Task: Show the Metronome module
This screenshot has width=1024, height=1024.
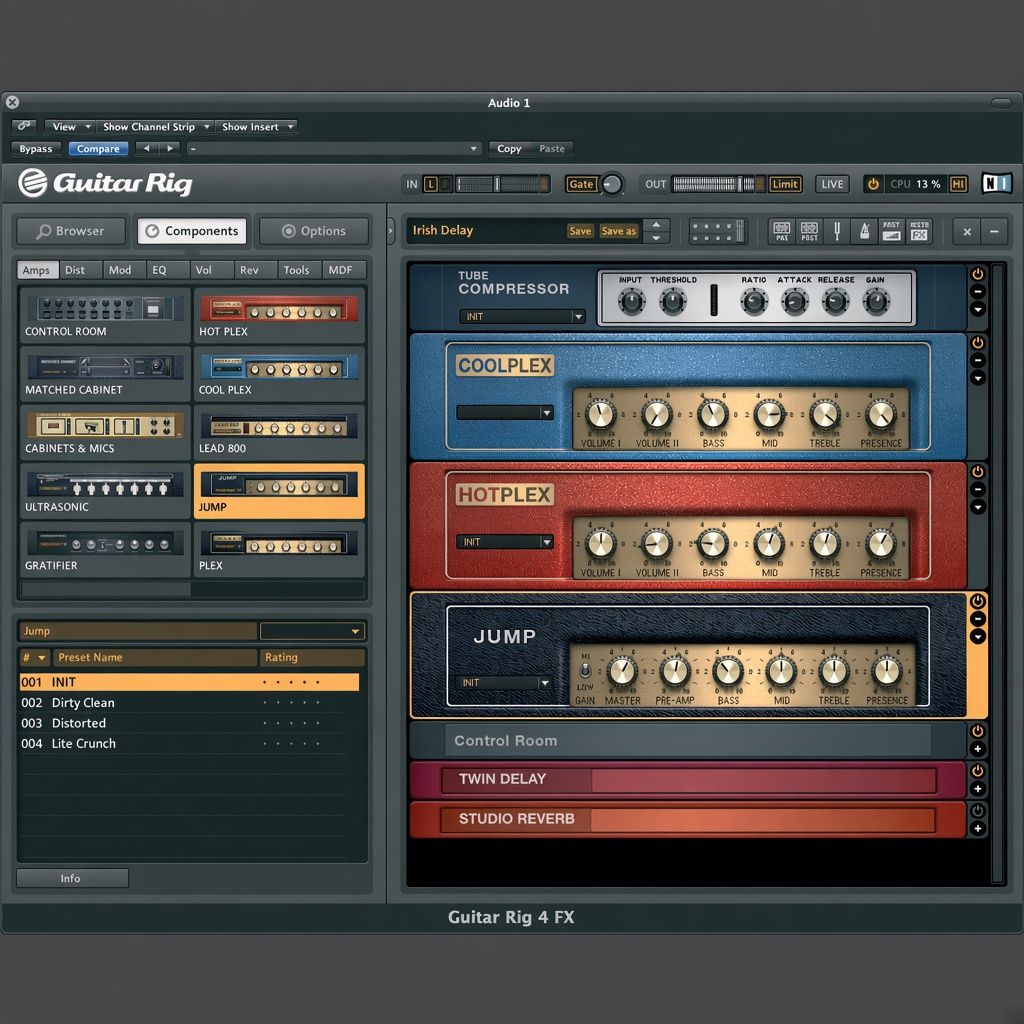Action: click(864, 231)
